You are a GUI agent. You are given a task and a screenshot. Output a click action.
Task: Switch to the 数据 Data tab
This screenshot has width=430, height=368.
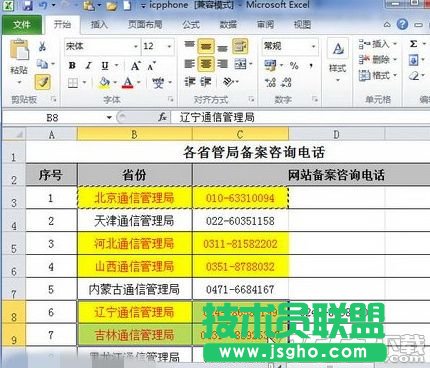click(x=228, y=24)
